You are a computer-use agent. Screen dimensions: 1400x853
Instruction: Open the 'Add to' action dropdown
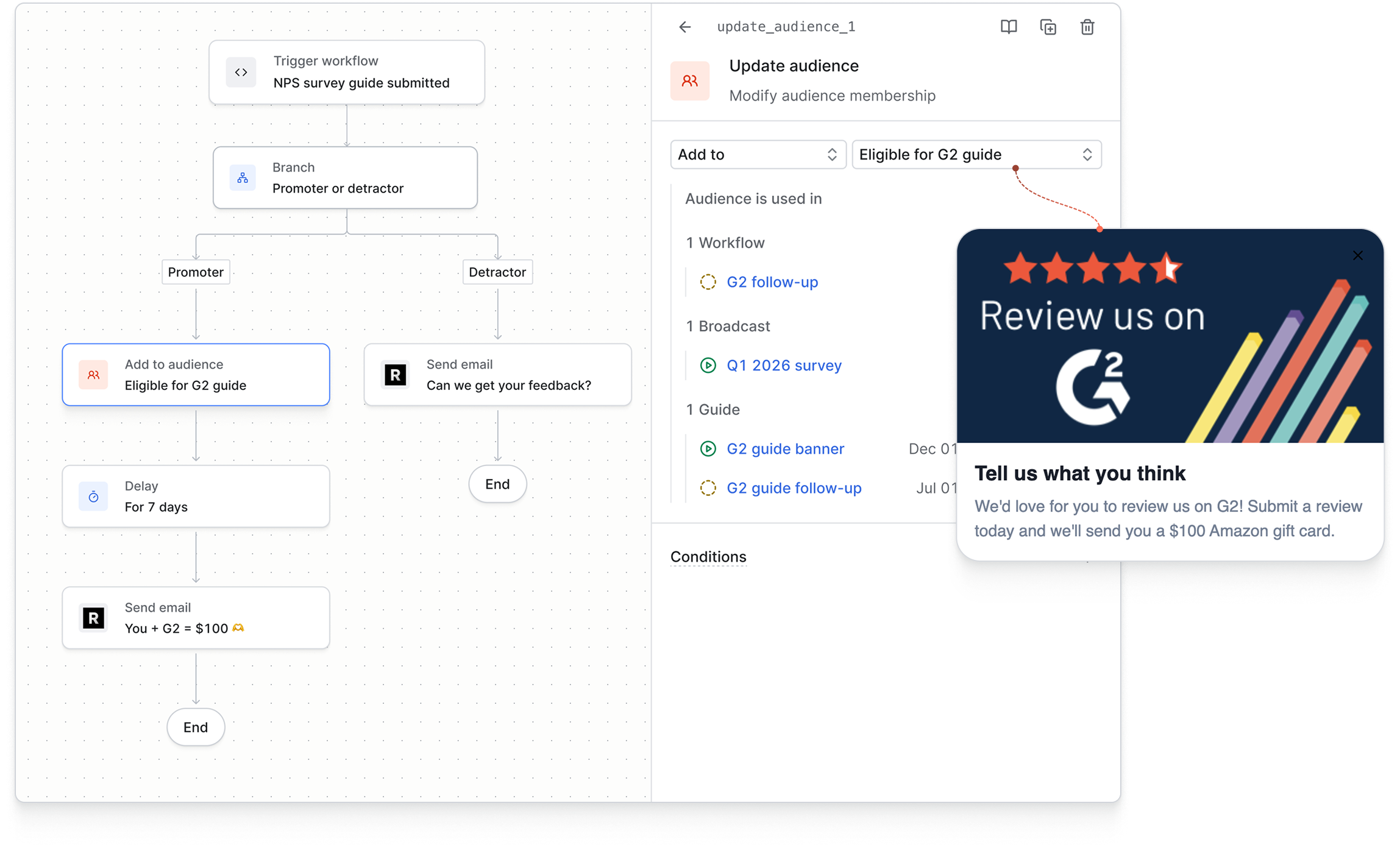(x=758, y=155)
